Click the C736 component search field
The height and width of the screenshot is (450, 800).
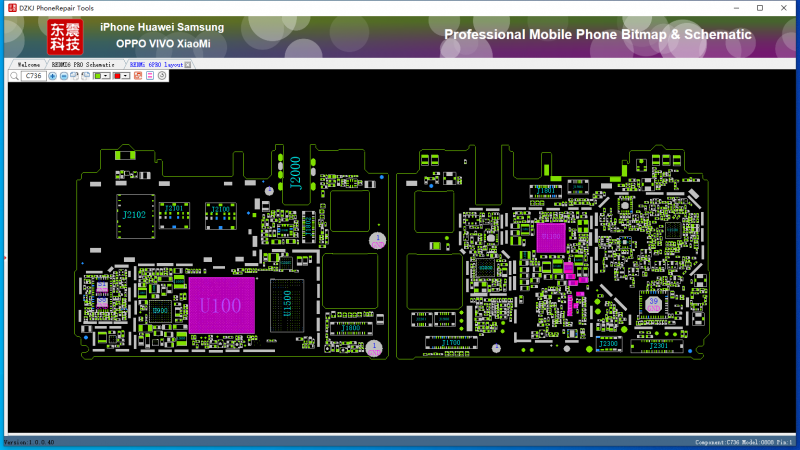[x=34, y=76]
